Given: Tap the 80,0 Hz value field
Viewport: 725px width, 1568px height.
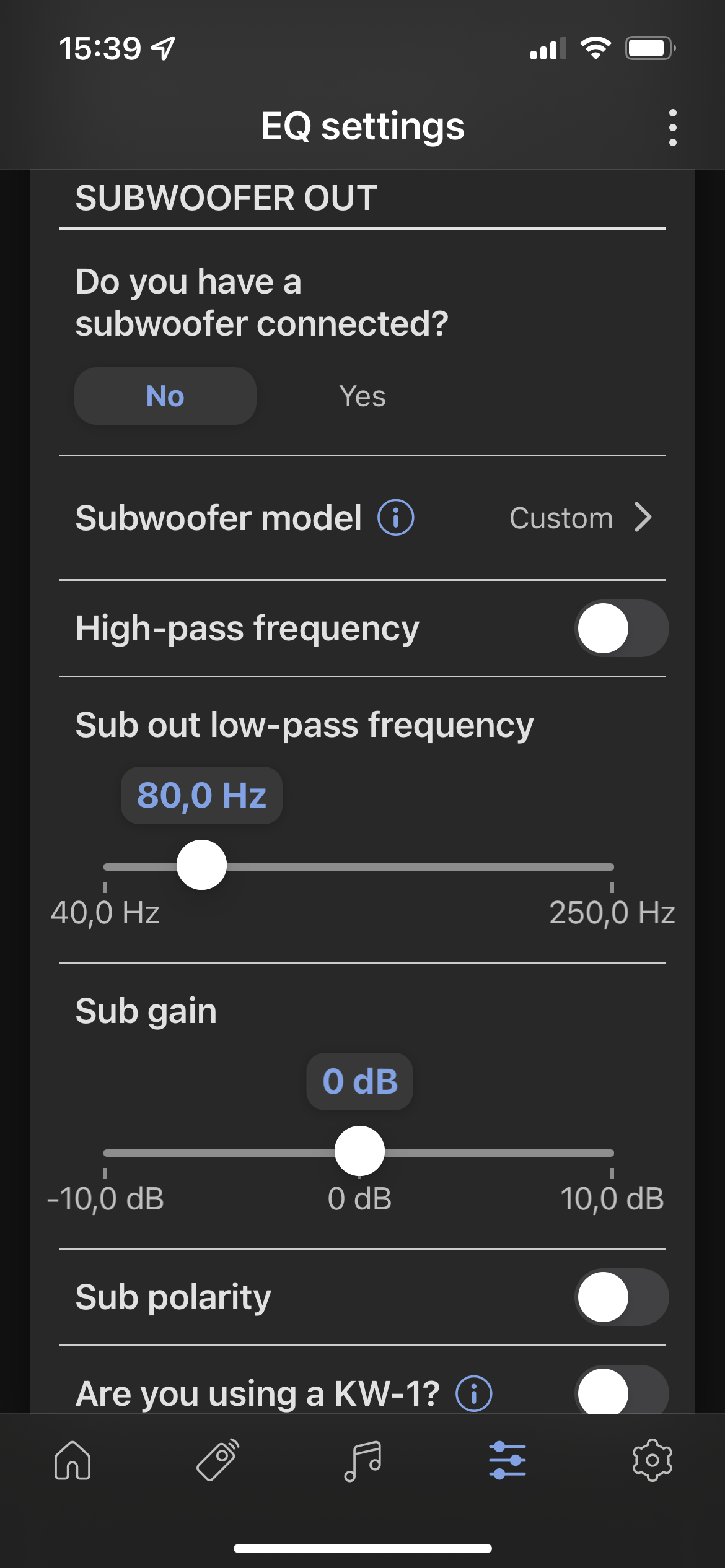Looking at the screenshot, I should [201, 795].
